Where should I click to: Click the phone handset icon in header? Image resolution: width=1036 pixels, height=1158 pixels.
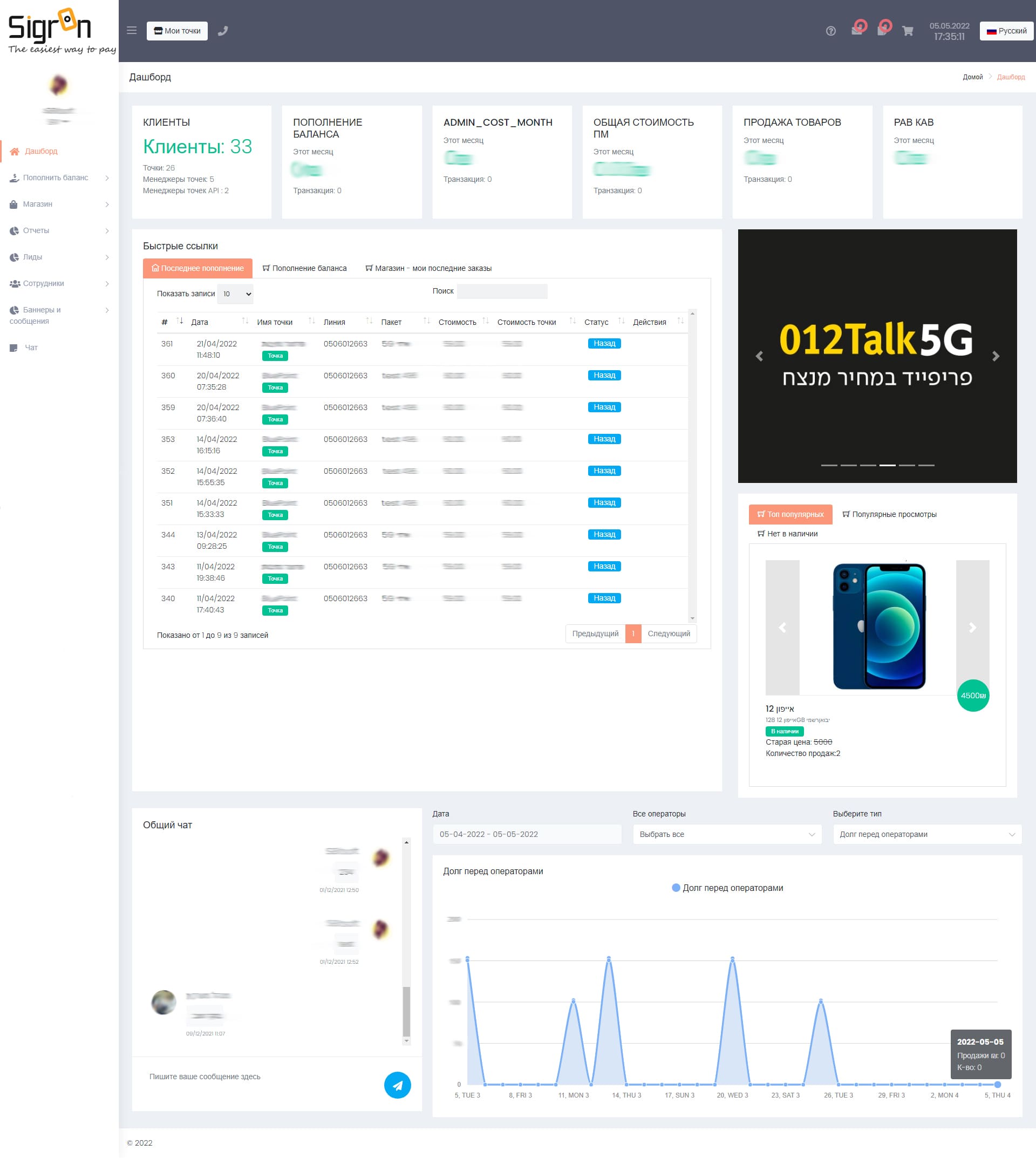point(223,31)
